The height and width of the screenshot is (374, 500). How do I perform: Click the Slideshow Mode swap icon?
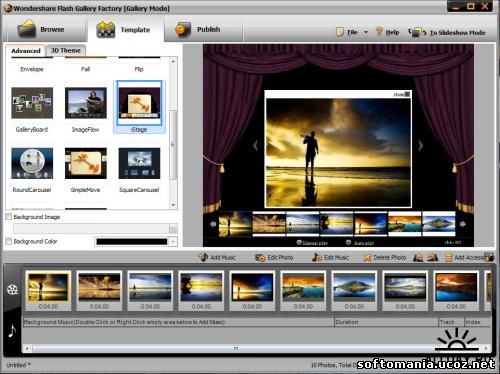pos(417,32)
